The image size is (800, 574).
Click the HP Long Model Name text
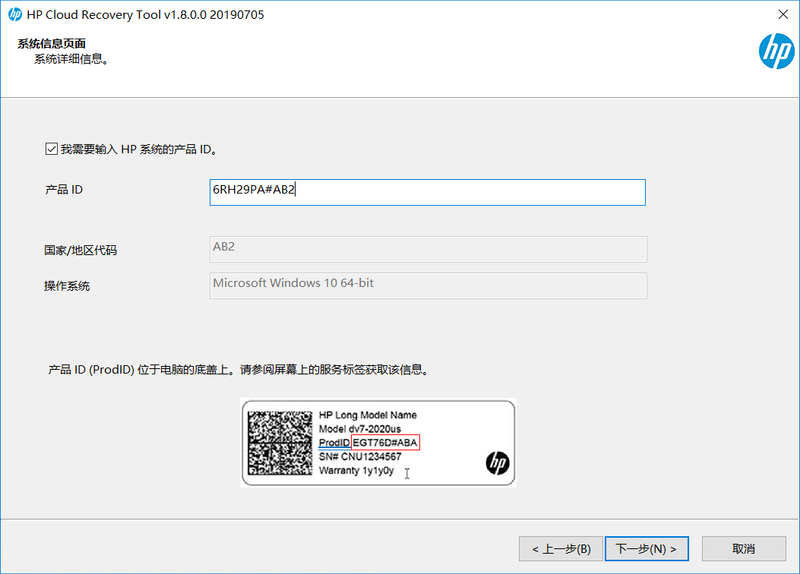point(367,415)
